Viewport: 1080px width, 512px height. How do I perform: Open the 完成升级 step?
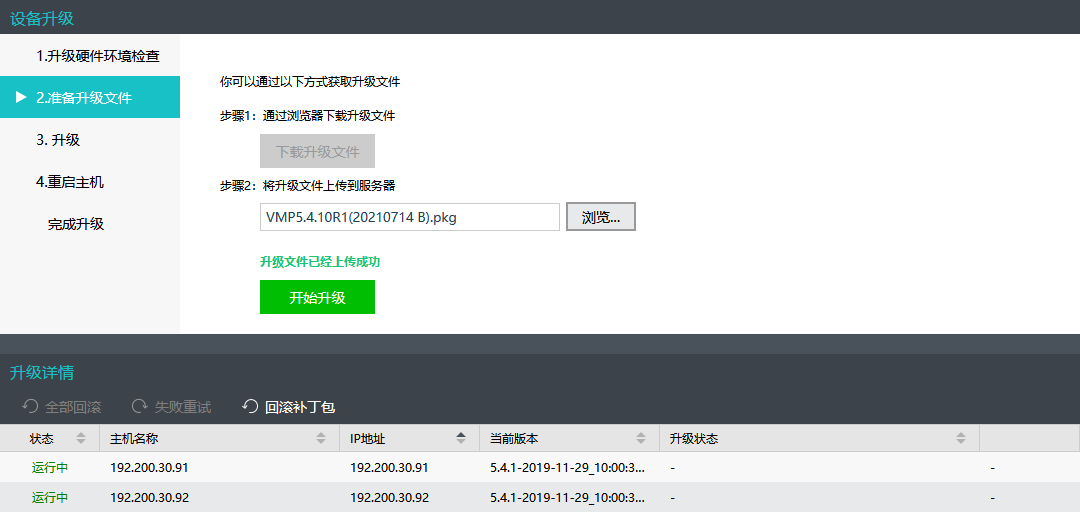pyautogui.click(x=76, y=224)
